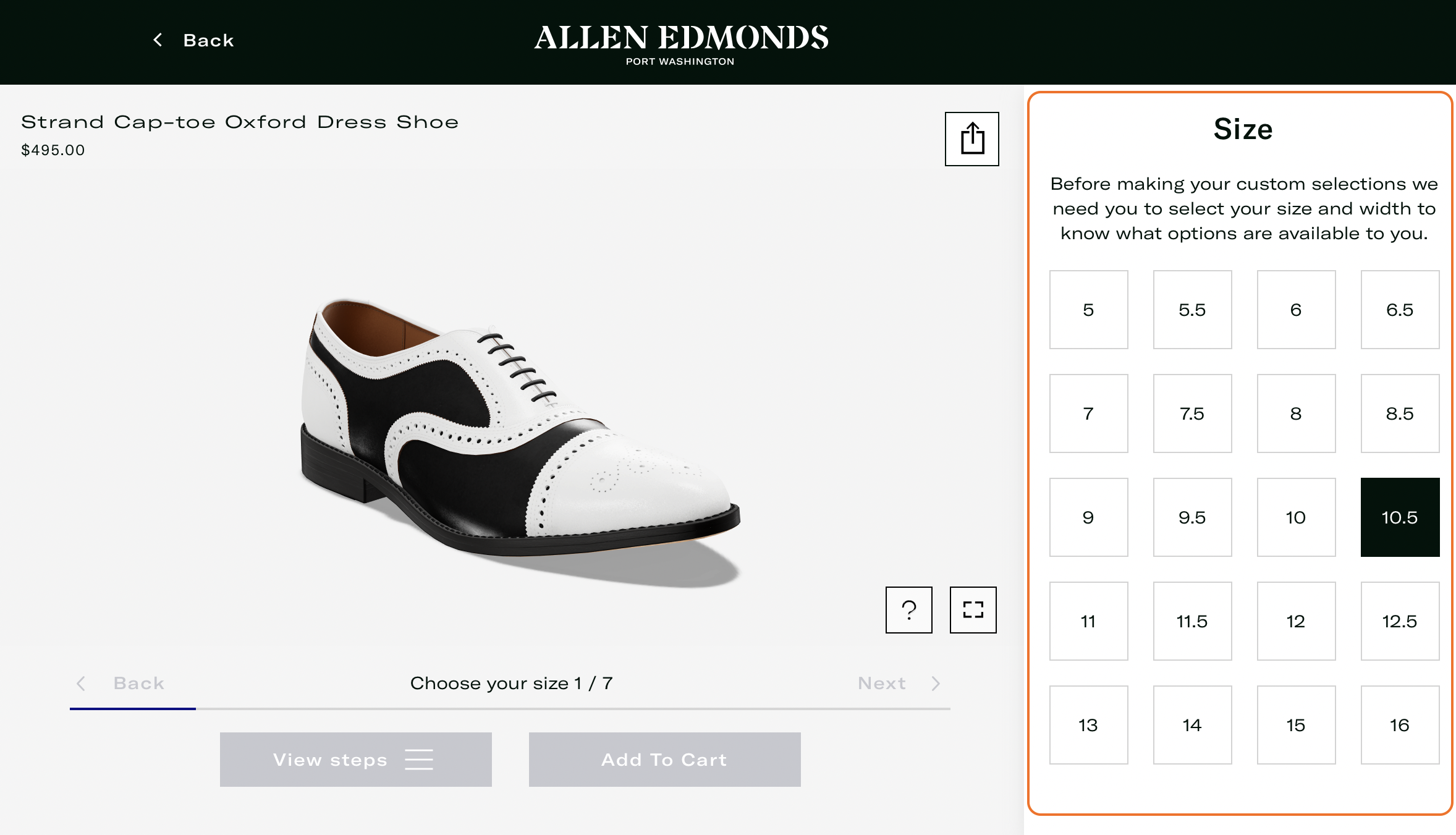The height and width of the screenshot is (835, 1456).
Task: Click the View steps list icon
Action: 419,760
